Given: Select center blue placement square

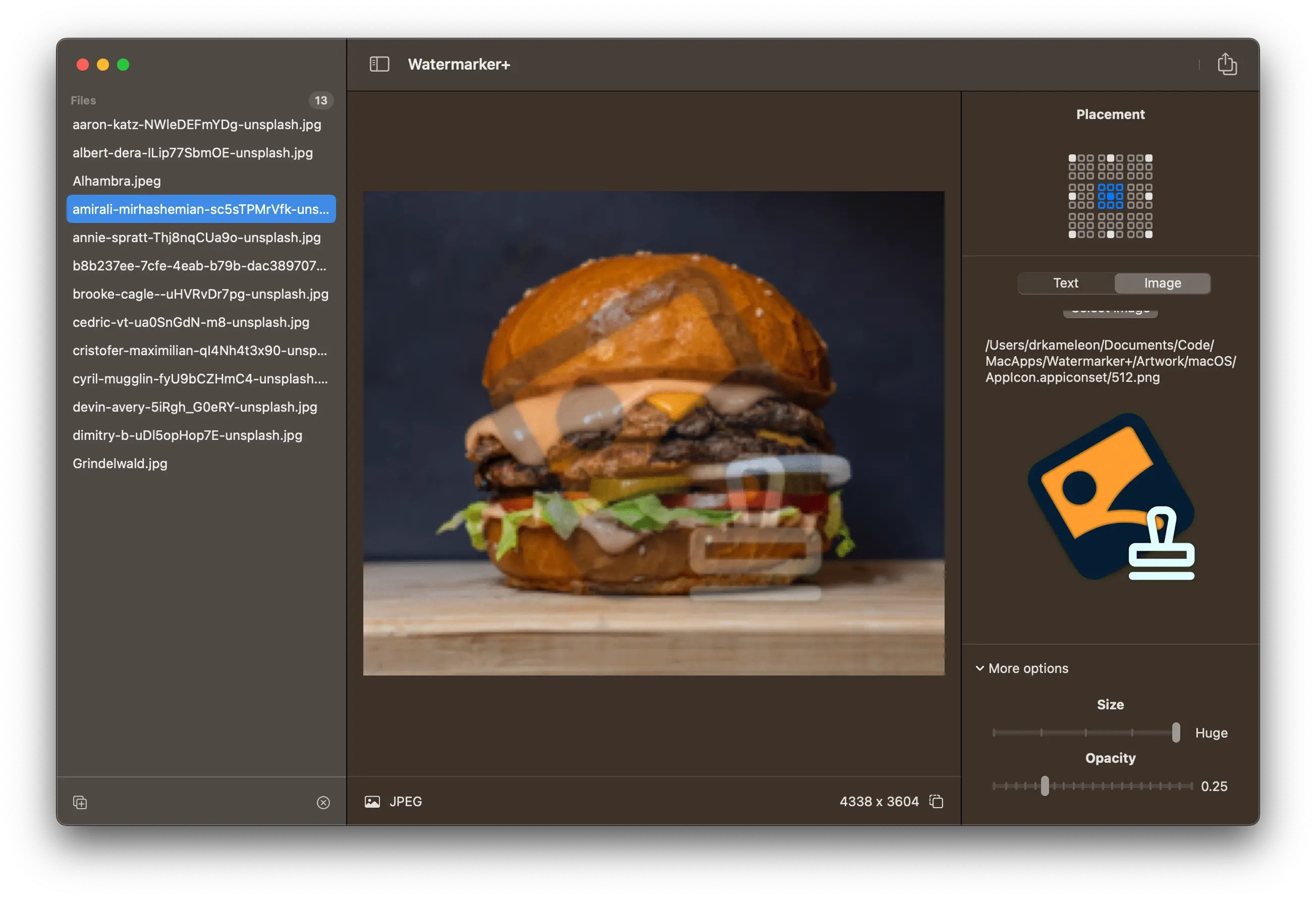Looking at the screenshot, I should (1110, 196).
